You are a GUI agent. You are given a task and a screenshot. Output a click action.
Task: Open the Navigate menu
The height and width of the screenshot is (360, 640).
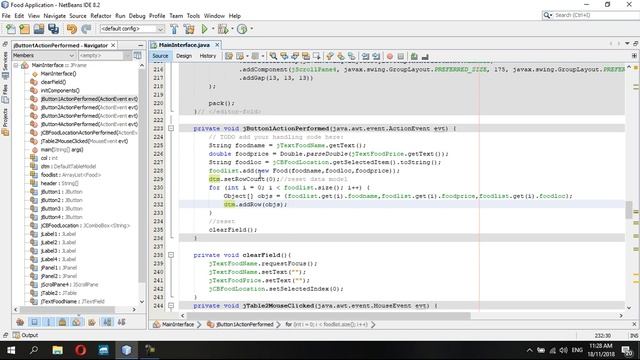[x=55, y=16]
